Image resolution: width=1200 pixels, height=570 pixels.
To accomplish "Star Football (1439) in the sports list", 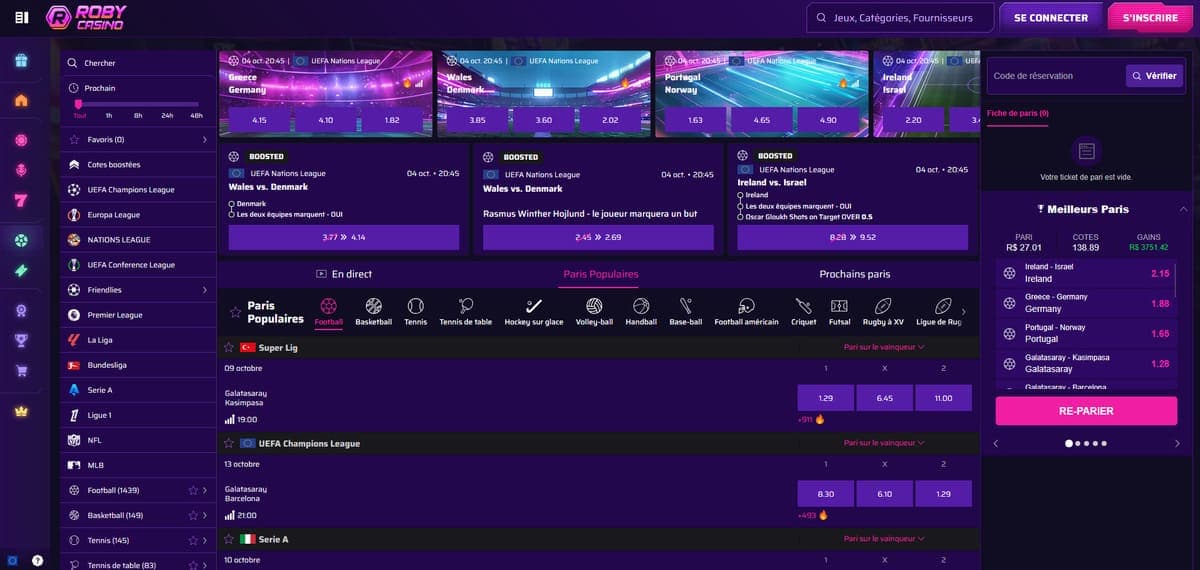I will pyautogui.click(x=193, y=490).
